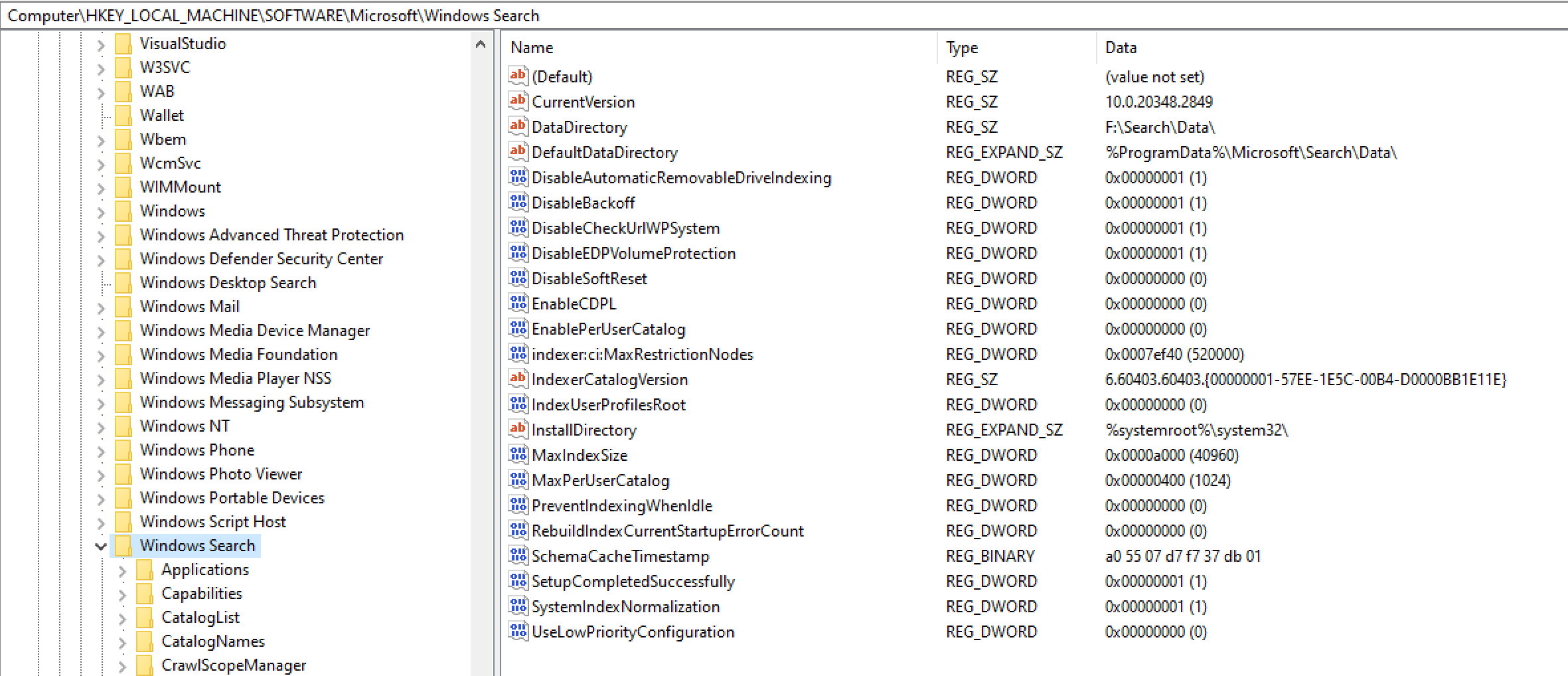This screenshot has width=1568, height=676.
Task: Select the Windows Portable Devices key
Action: [232, 497]
